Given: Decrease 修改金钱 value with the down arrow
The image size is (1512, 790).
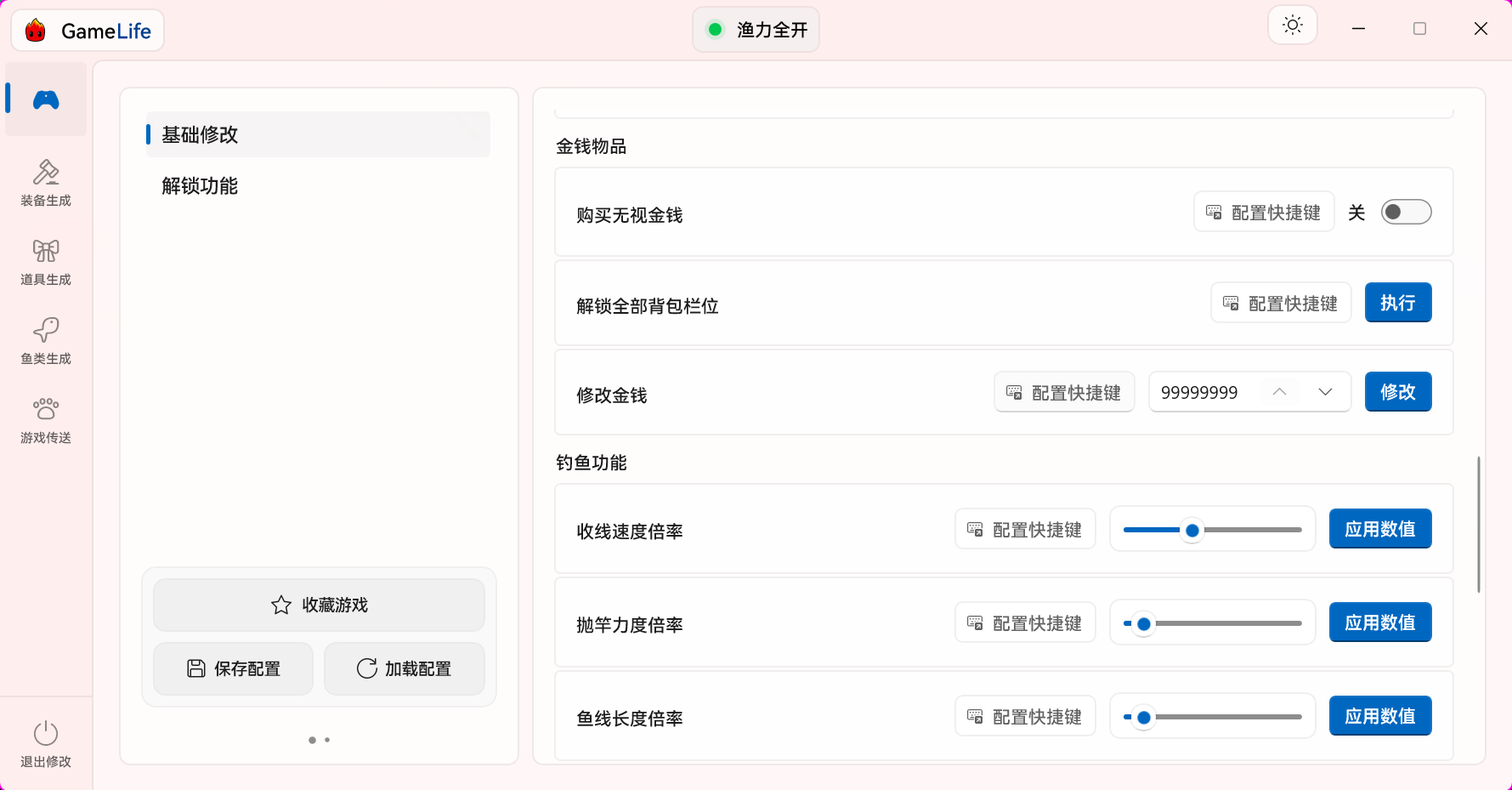Looking at the screenshot, I should pyautogui.click(x=1325, y=392).
